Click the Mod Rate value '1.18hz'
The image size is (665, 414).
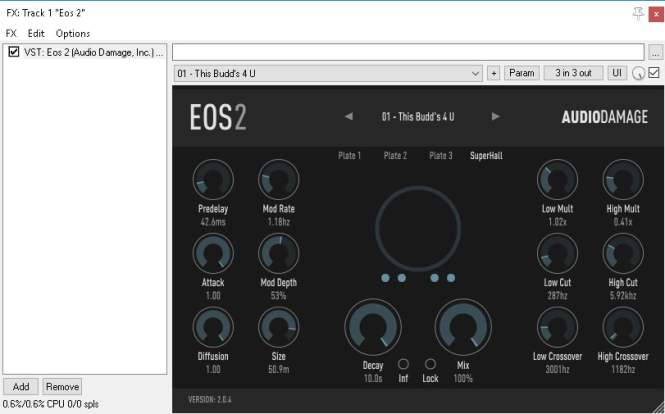click(x=279, y=222)
